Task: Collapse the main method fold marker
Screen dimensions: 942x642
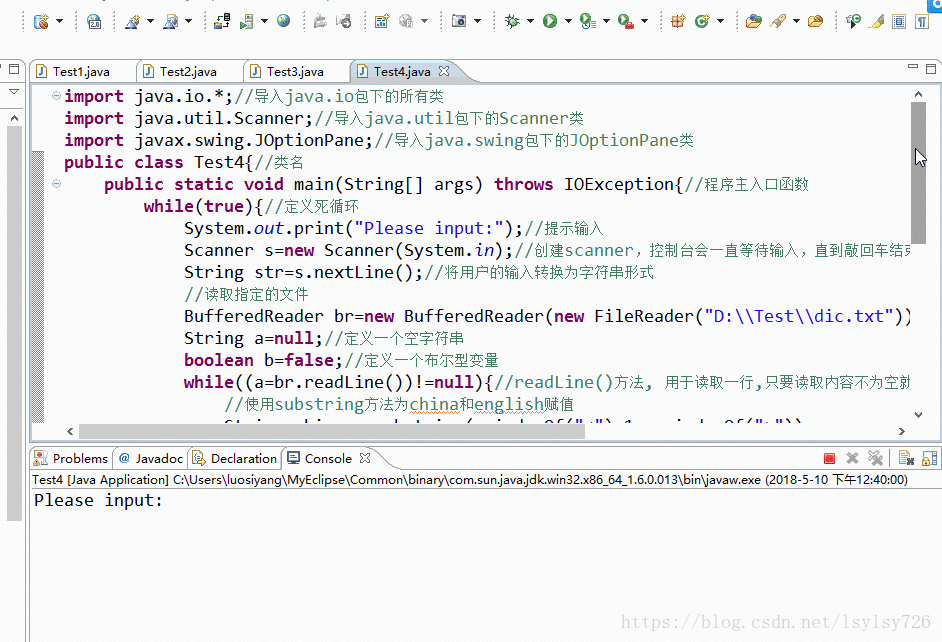Action: pyautogui.click(x=56, y=183)
